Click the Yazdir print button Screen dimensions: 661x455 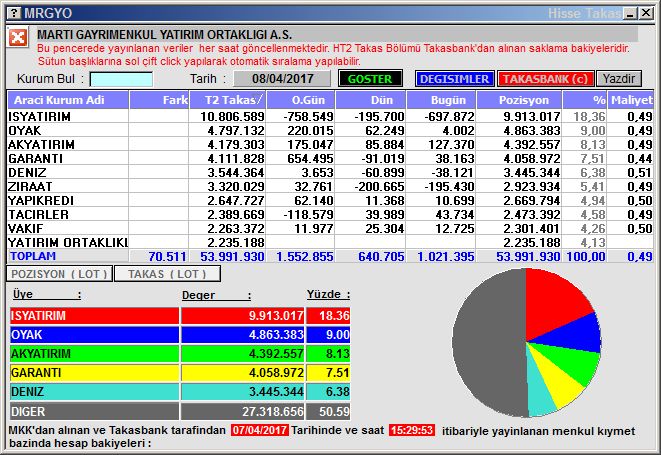pyautogui.click(x=619, y=79)
